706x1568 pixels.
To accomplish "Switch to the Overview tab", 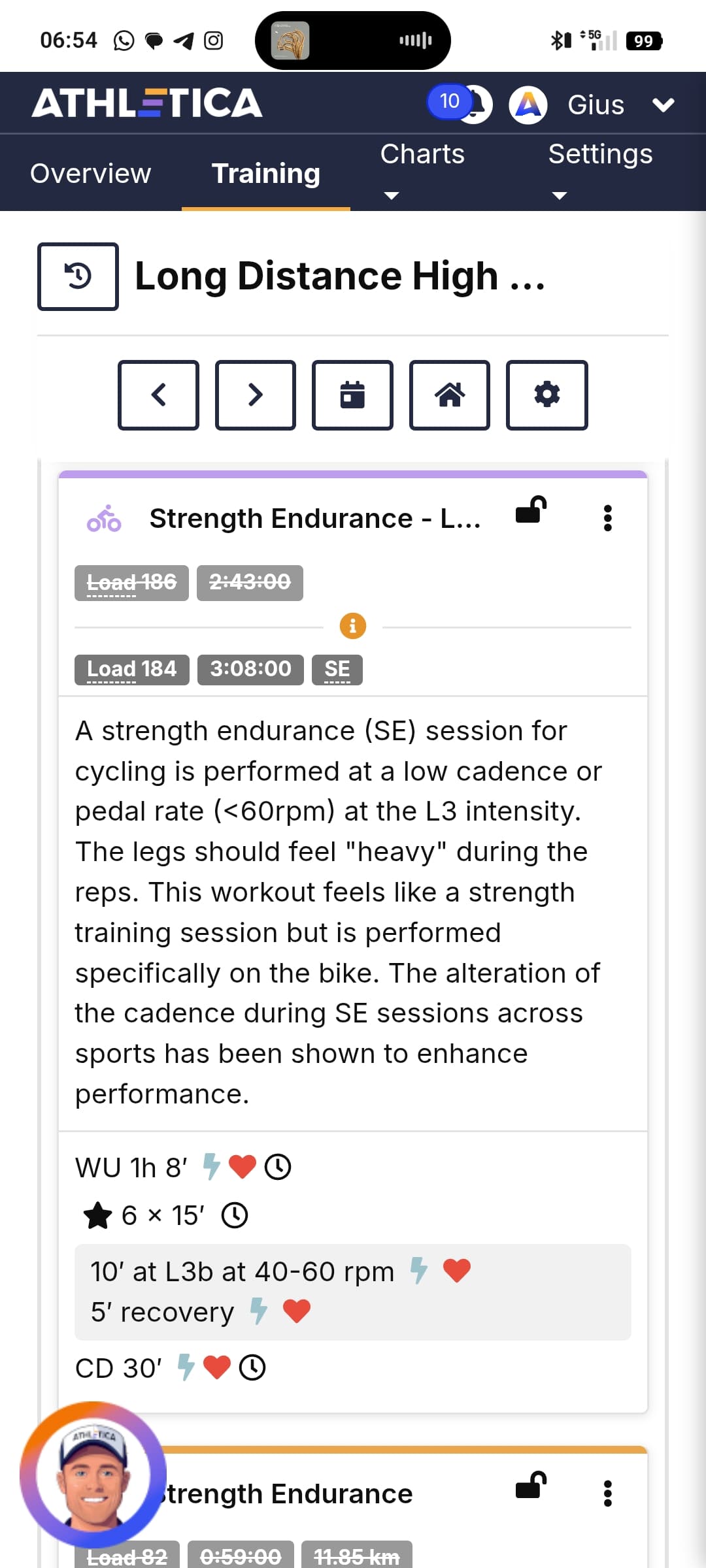I will tap(90, 174).
